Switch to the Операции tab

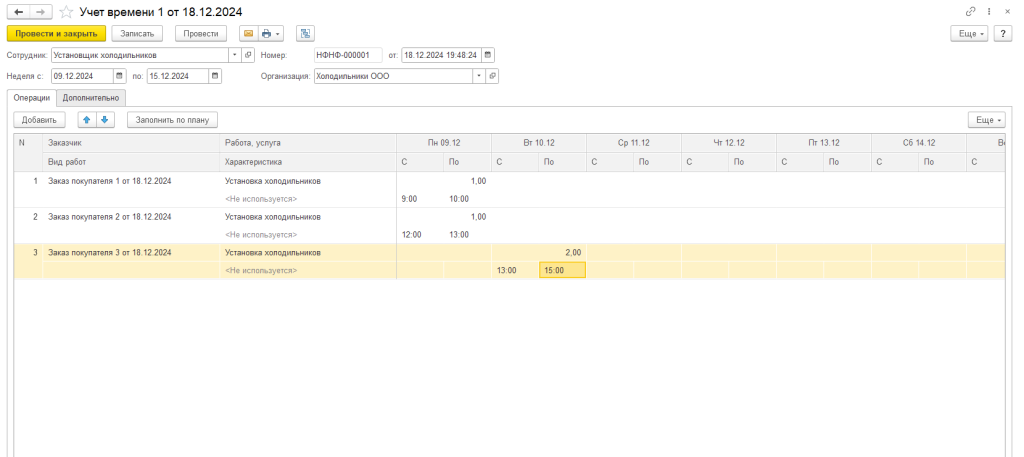[x=31, y=97]
